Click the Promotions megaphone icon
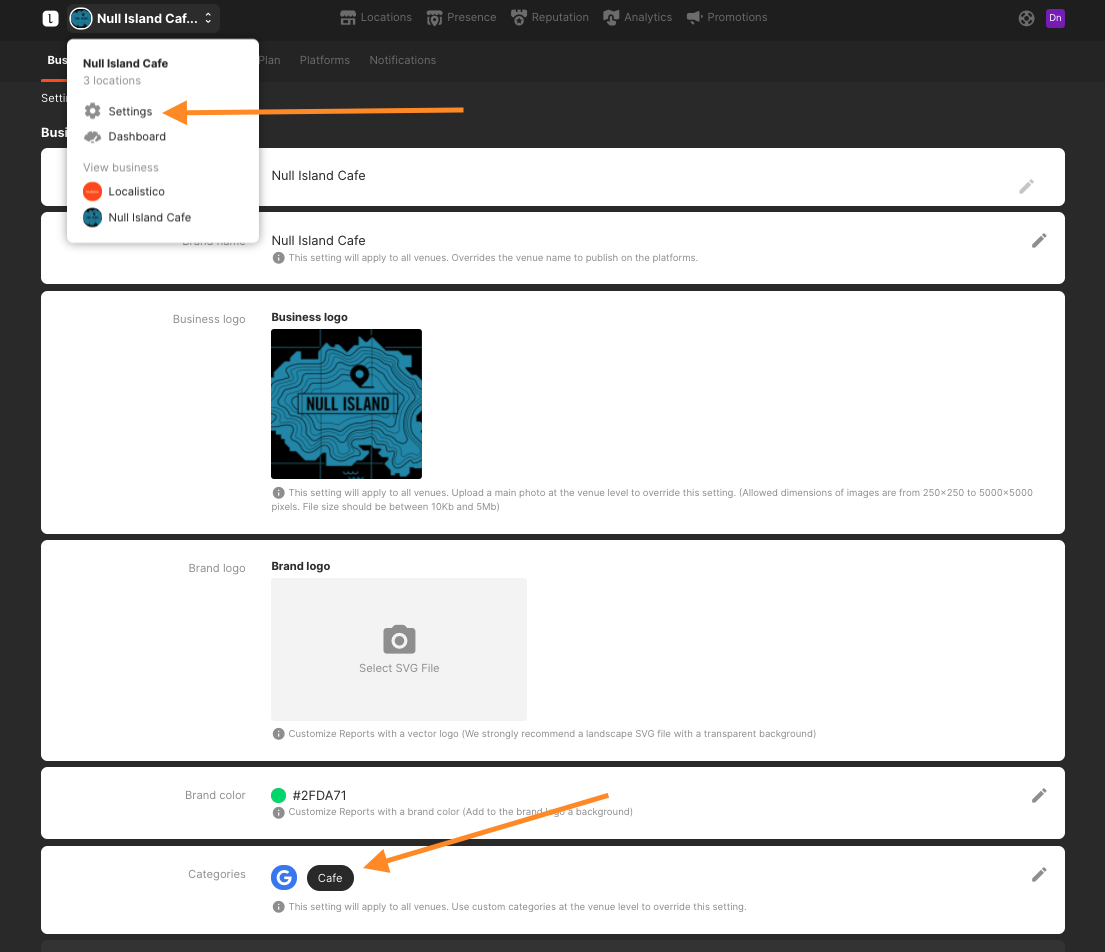This screenshot has height=952, width=1105. [695, 18]
